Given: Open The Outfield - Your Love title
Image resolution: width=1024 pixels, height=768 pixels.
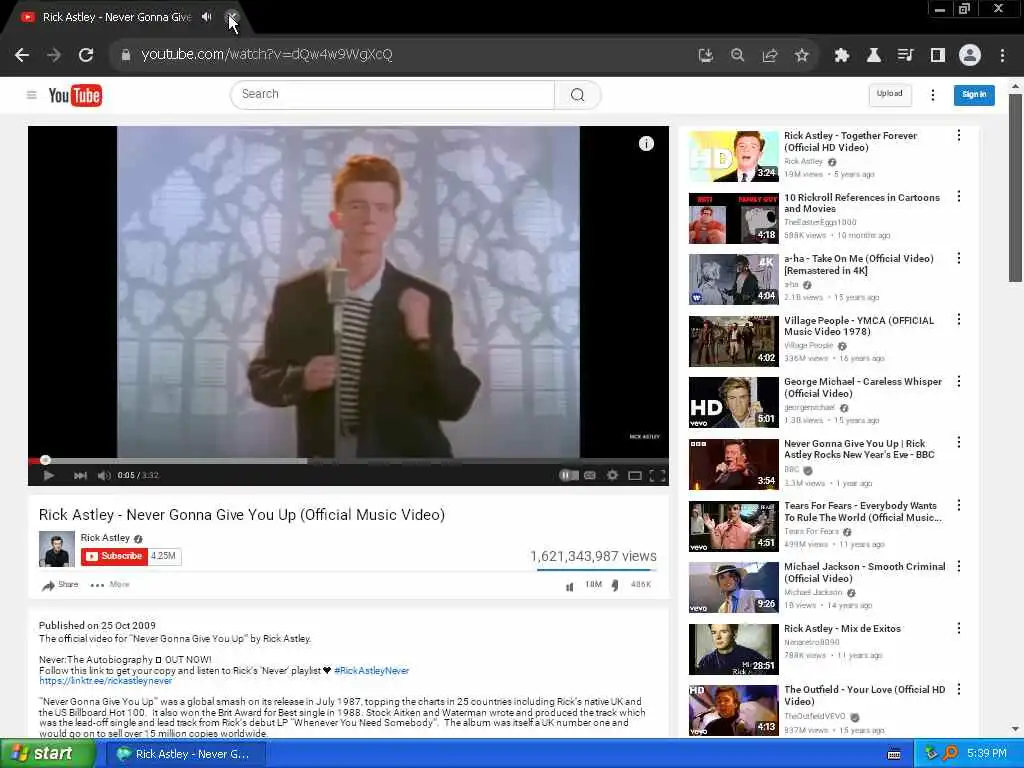Looking at the screenshot, I should [865, 695].
